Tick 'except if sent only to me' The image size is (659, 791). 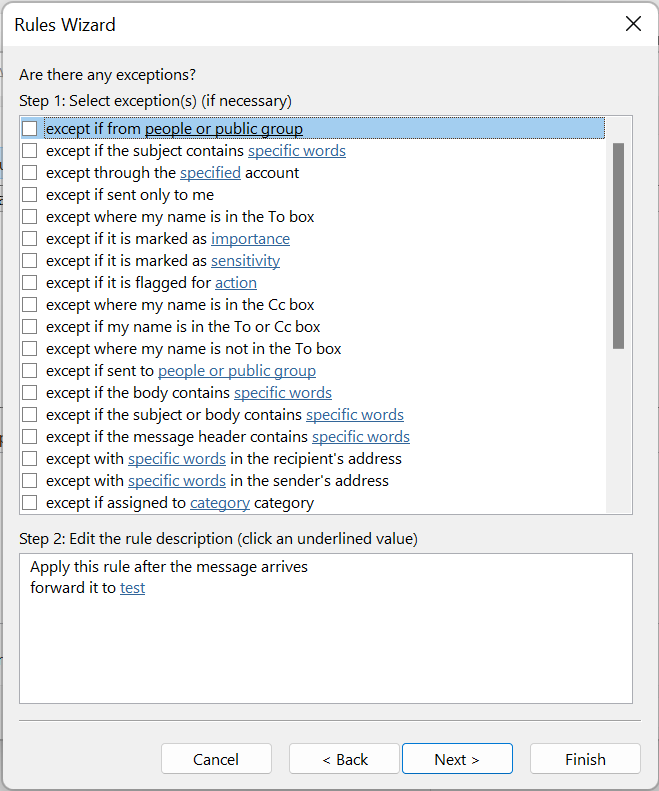(29, 195)
